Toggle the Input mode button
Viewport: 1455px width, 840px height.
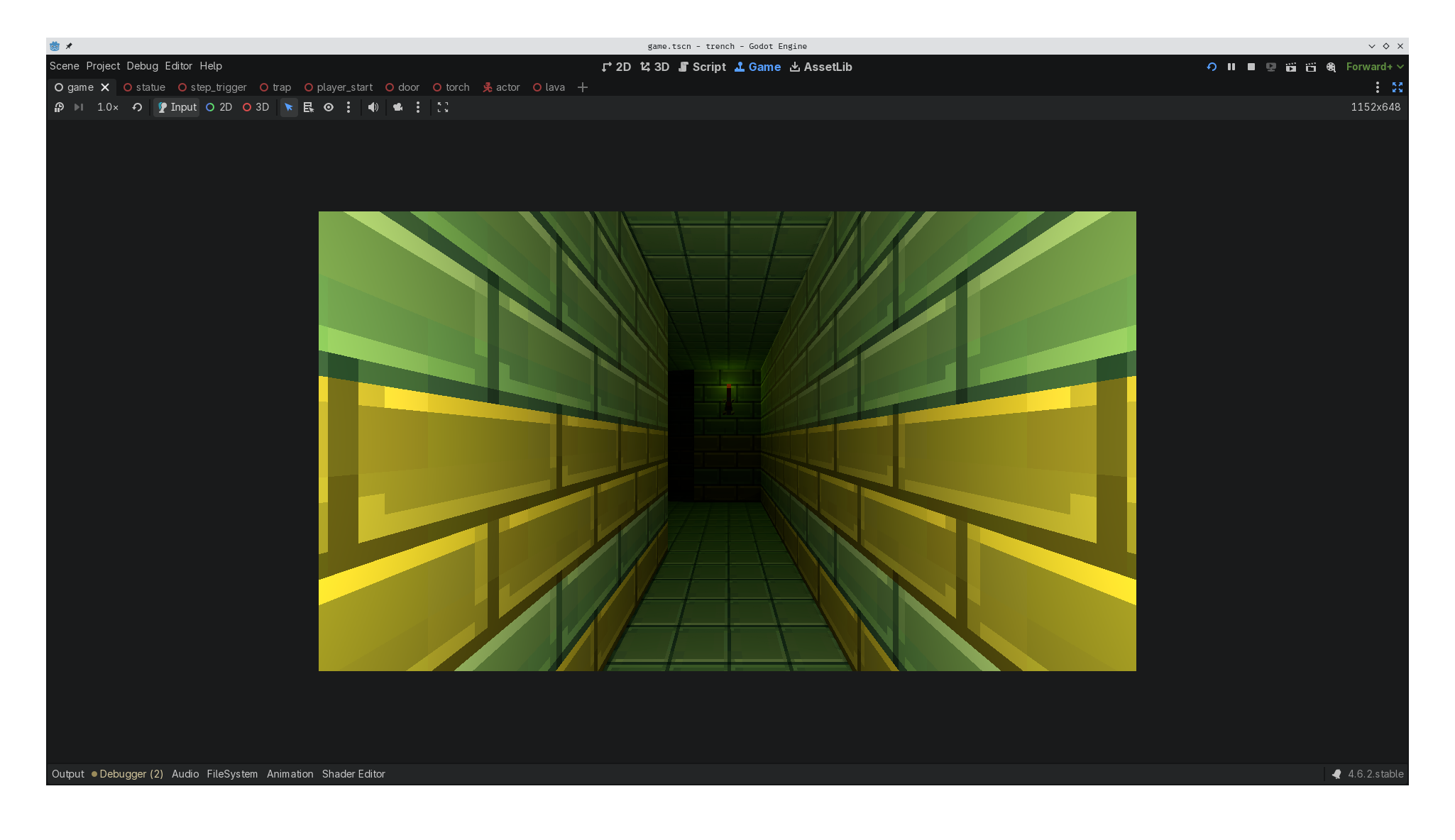click(177, 107)
